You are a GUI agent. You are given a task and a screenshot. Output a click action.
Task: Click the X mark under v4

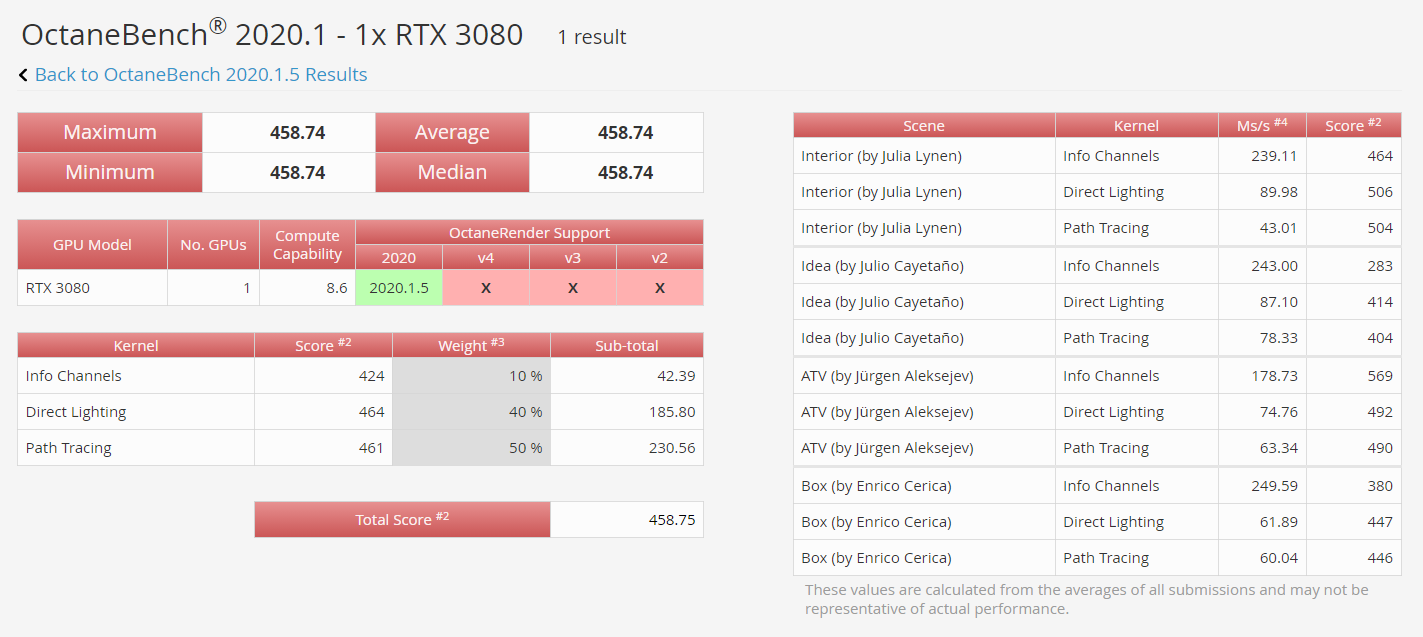coord(486,288)
